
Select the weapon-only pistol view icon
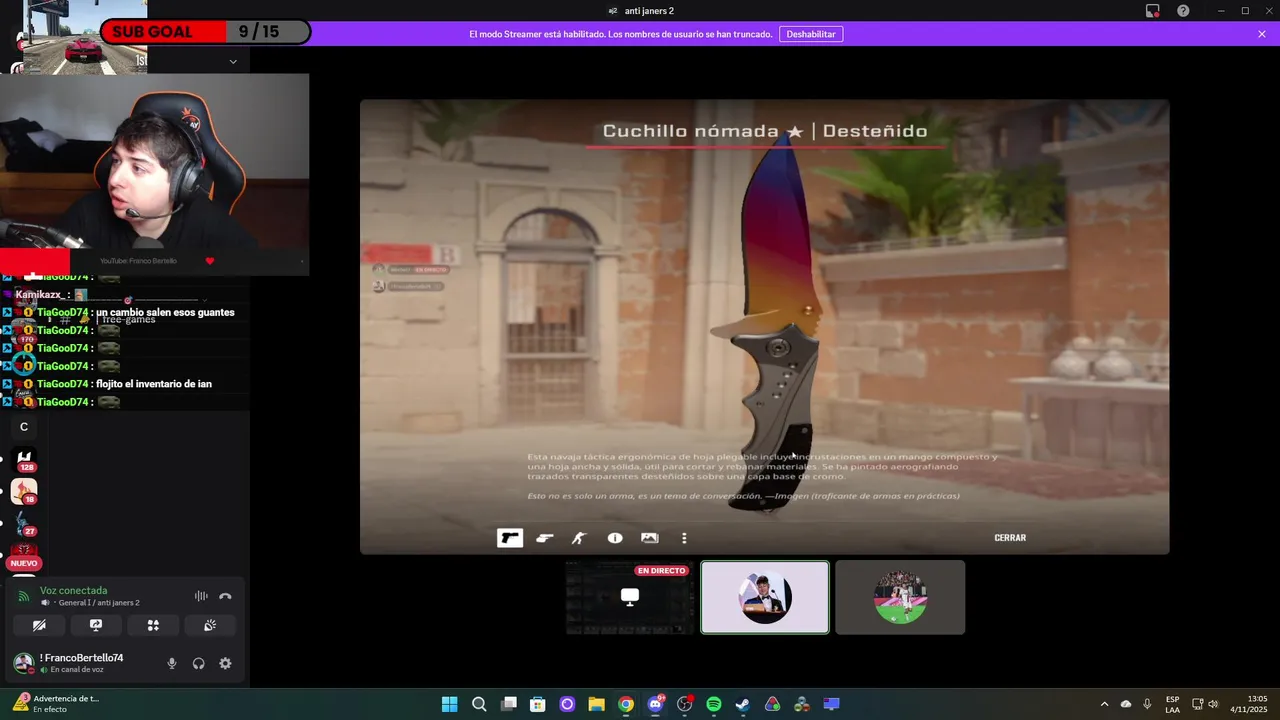coord(510,538)
